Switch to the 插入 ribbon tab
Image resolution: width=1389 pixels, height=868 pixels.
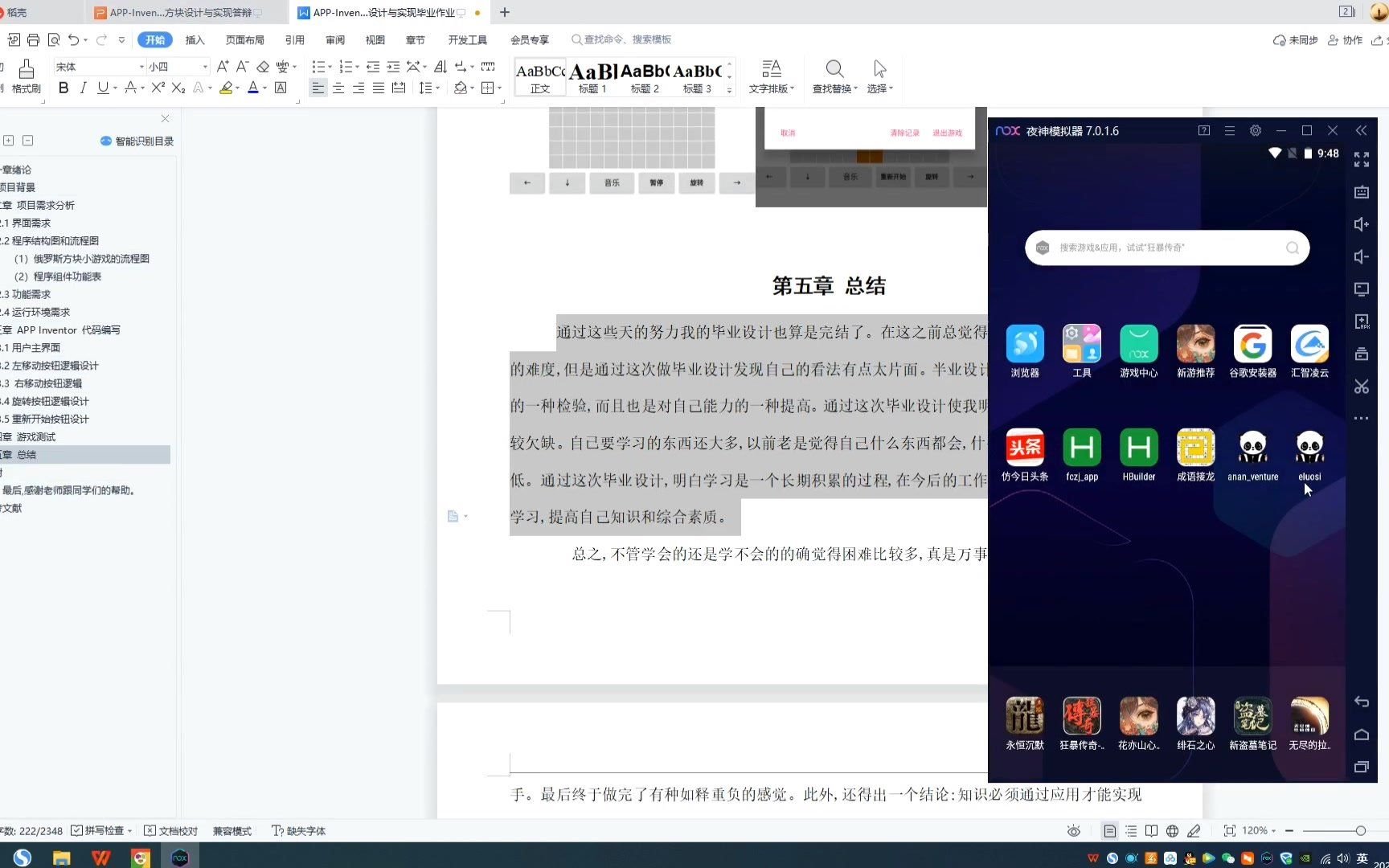(x=195, y=39)
